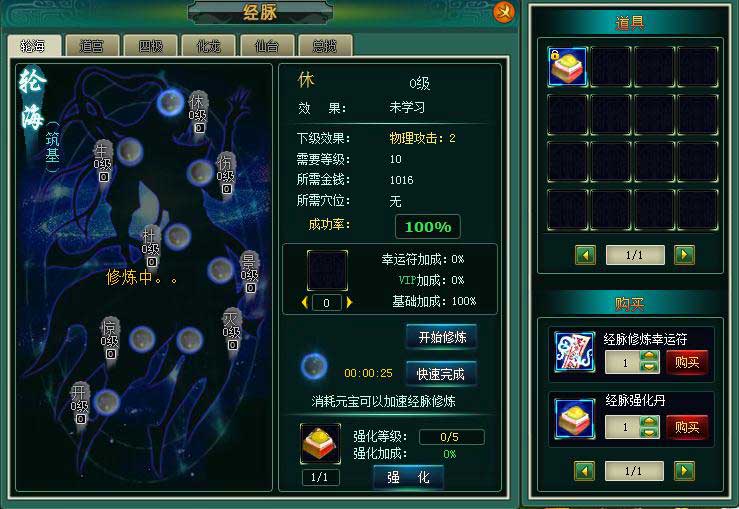Switch to the 仙台 tab
Screen dimensions: 739x509
pyautogui.click(x=267, y=46)
